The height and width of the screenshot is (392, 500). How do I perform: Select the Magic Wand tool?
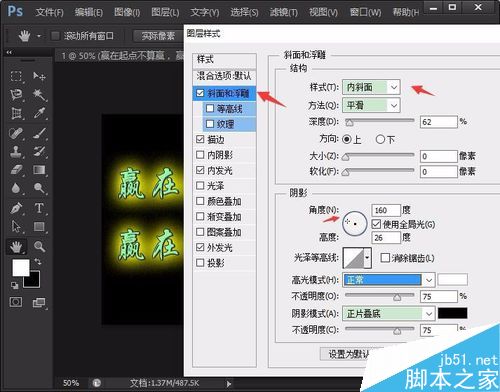pos(39,95)
